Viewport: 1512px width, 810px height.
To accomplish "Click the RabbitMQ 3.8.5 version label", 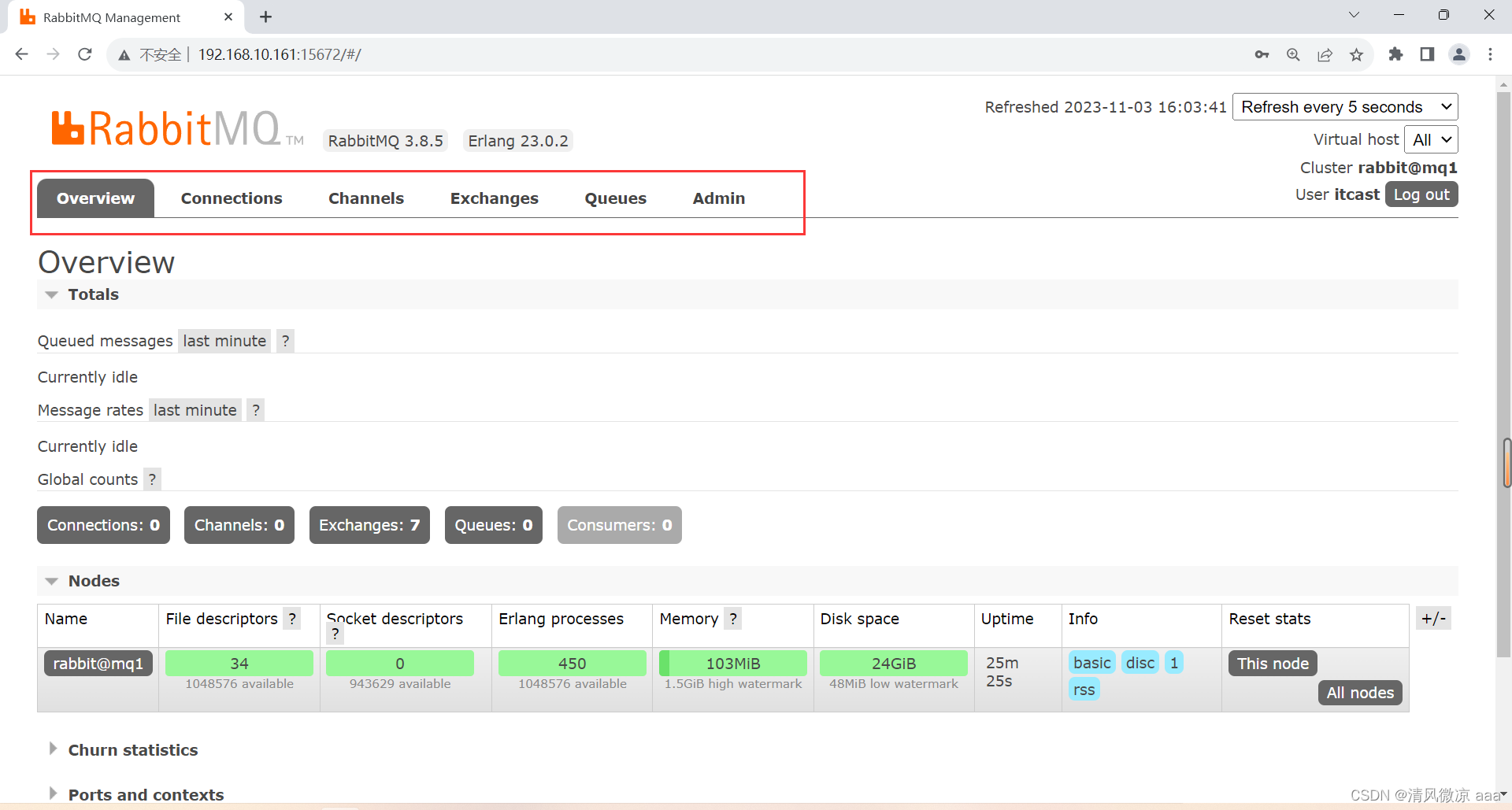I will (x=386, y=141).
